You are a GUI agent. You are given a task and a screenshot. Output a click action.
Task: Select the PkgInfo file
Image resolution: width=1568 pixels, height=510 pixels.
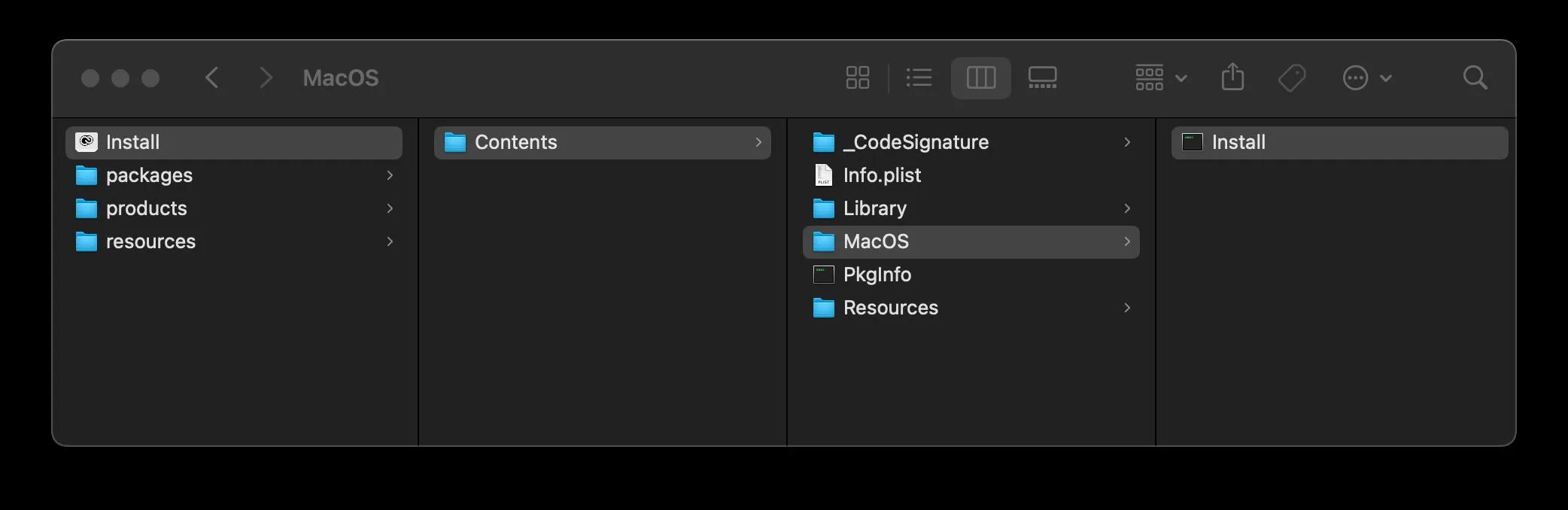(x=877, y=275)
